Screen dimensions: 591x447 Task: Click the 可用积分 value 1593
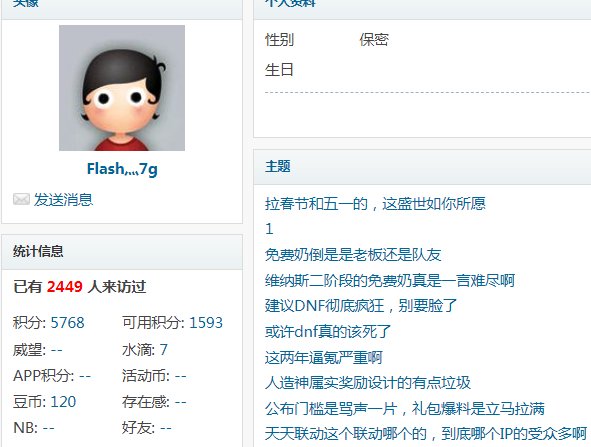click(x=206, y=323)
